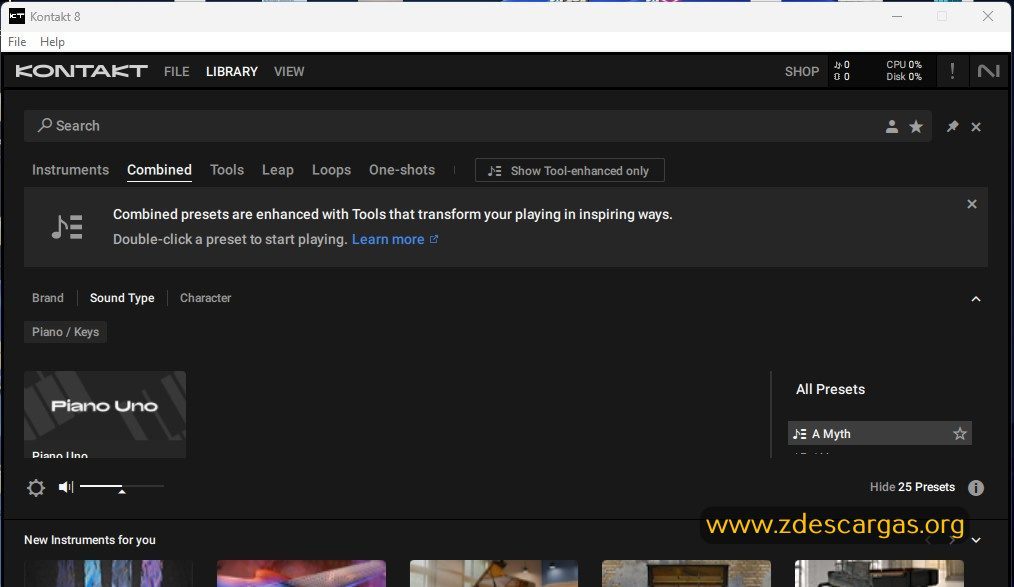Image resolution: width=1014 pixels, height=587 pixels.
Task: Open the SHOP link
Action: coord(802,71)
